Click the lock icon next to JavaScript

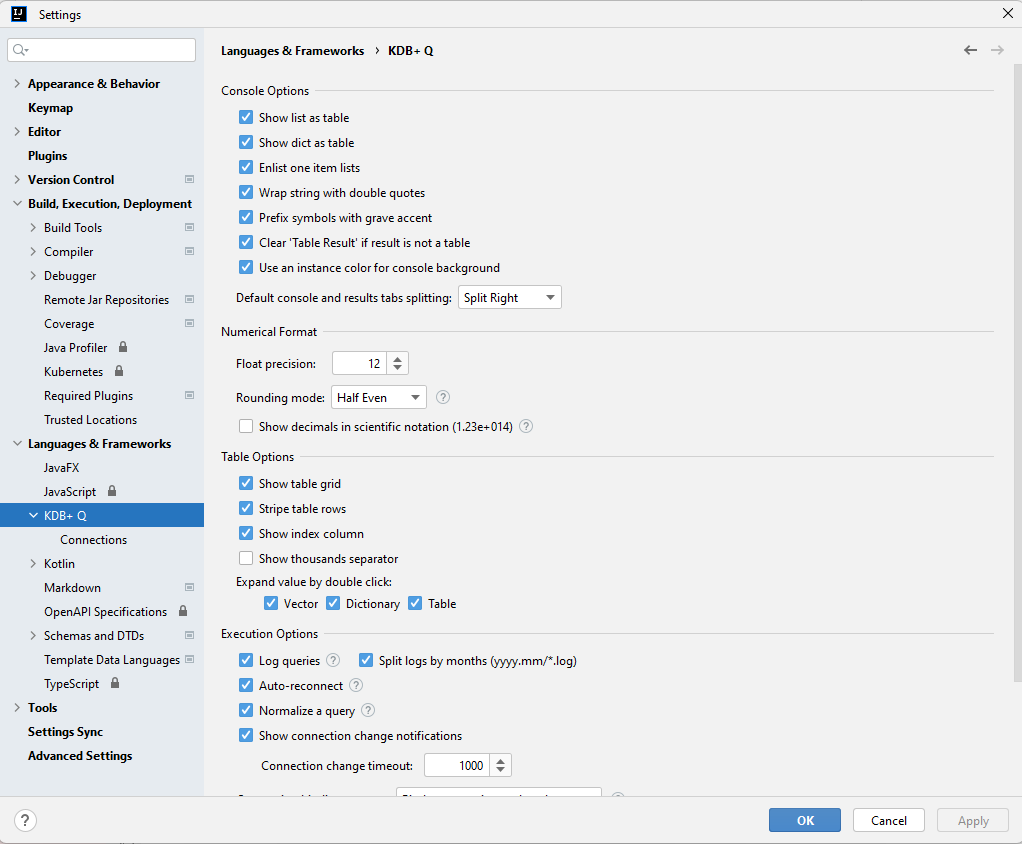(112, 491)
